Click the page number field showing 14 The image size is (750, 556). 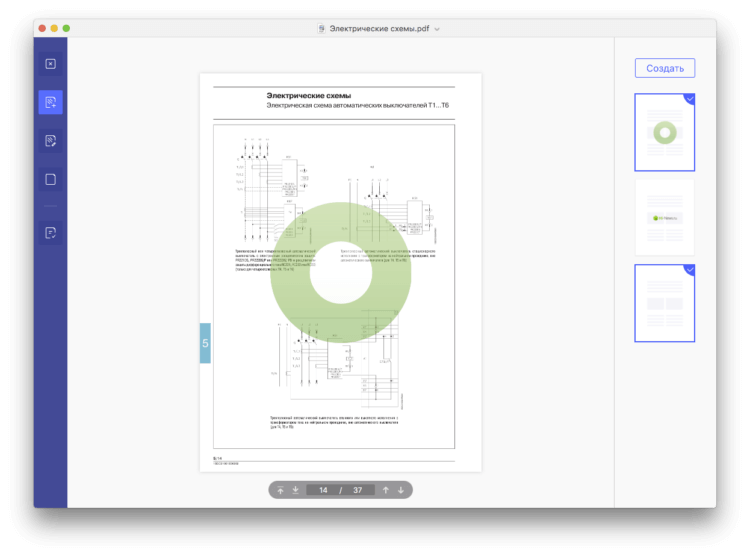pos(323,490)
